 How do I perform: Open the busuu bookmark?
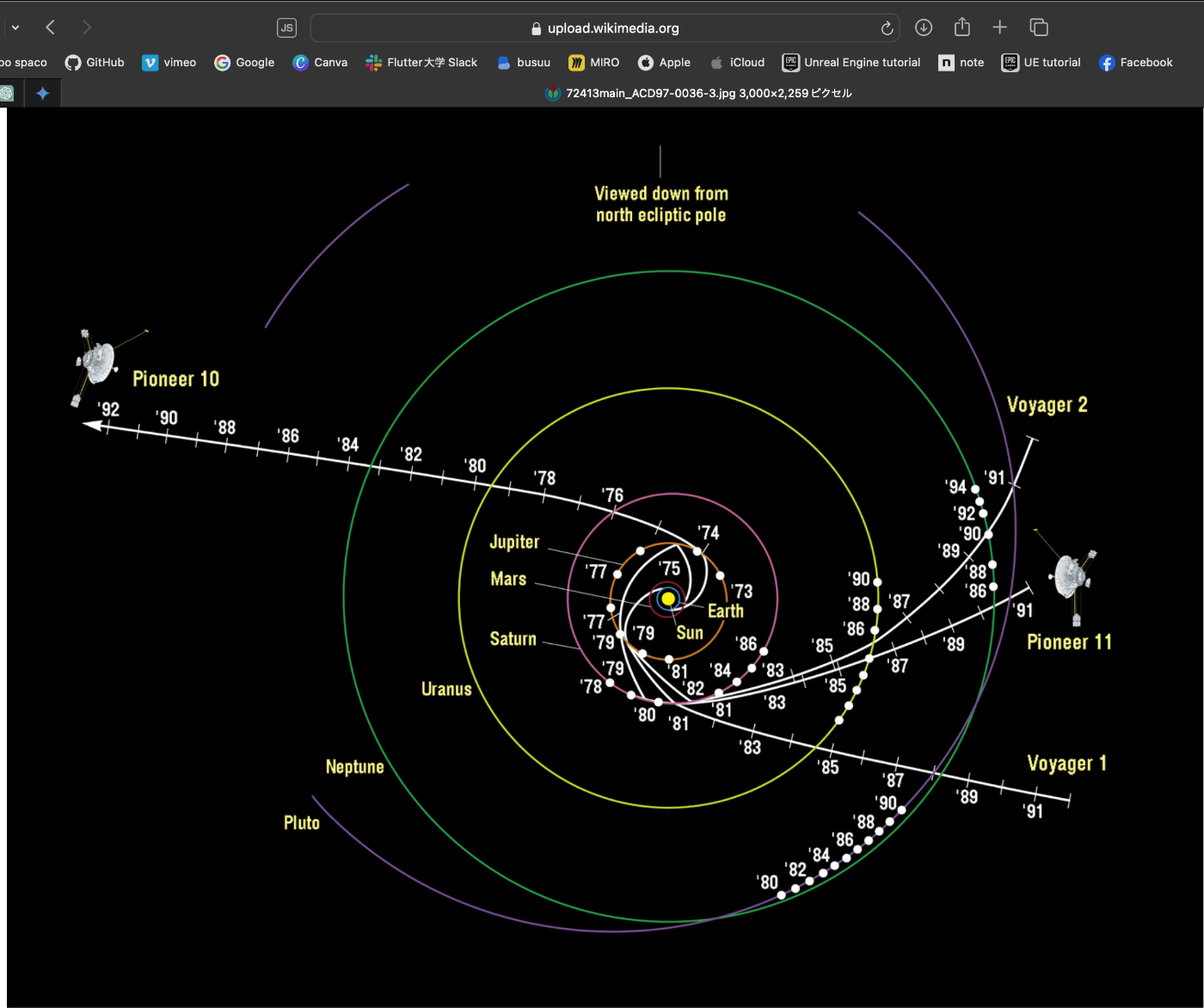[x=524, y=62]
